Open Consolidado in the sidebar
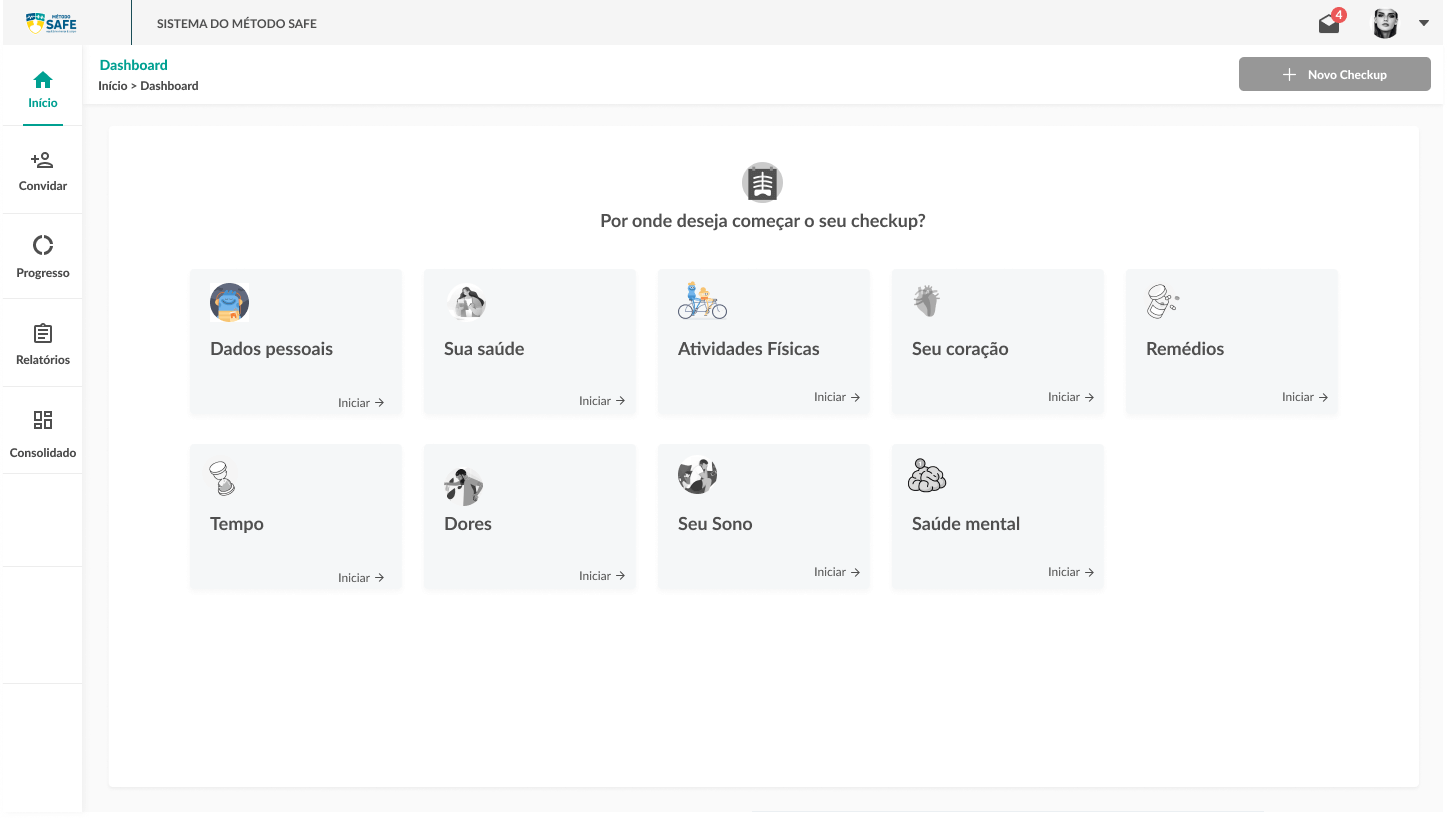 click(43, 433)
